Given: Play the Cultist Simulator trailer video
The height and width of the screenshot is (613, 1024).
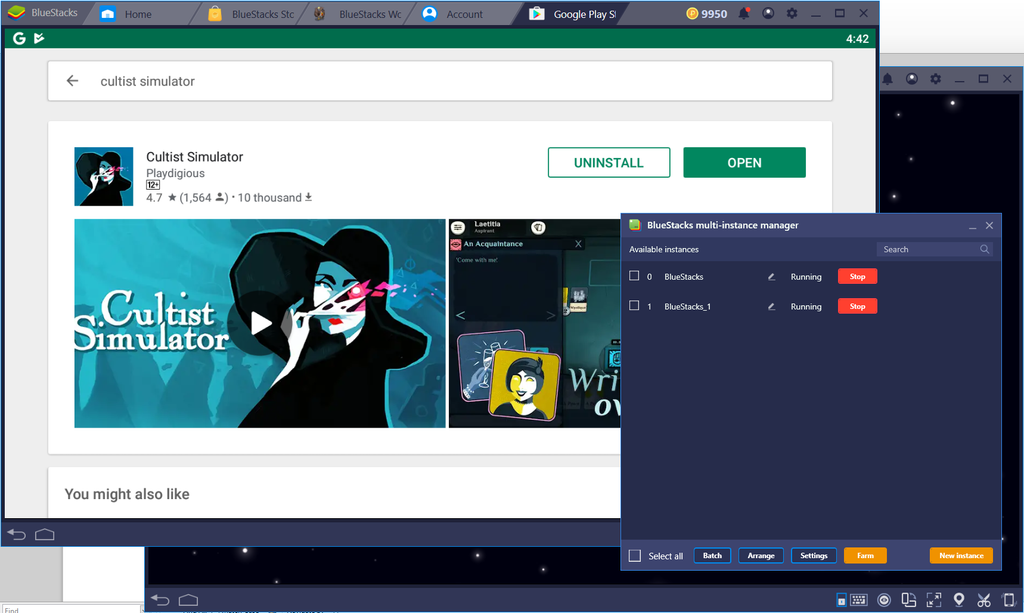Looking at the screenshot, I should pos(258,322).
